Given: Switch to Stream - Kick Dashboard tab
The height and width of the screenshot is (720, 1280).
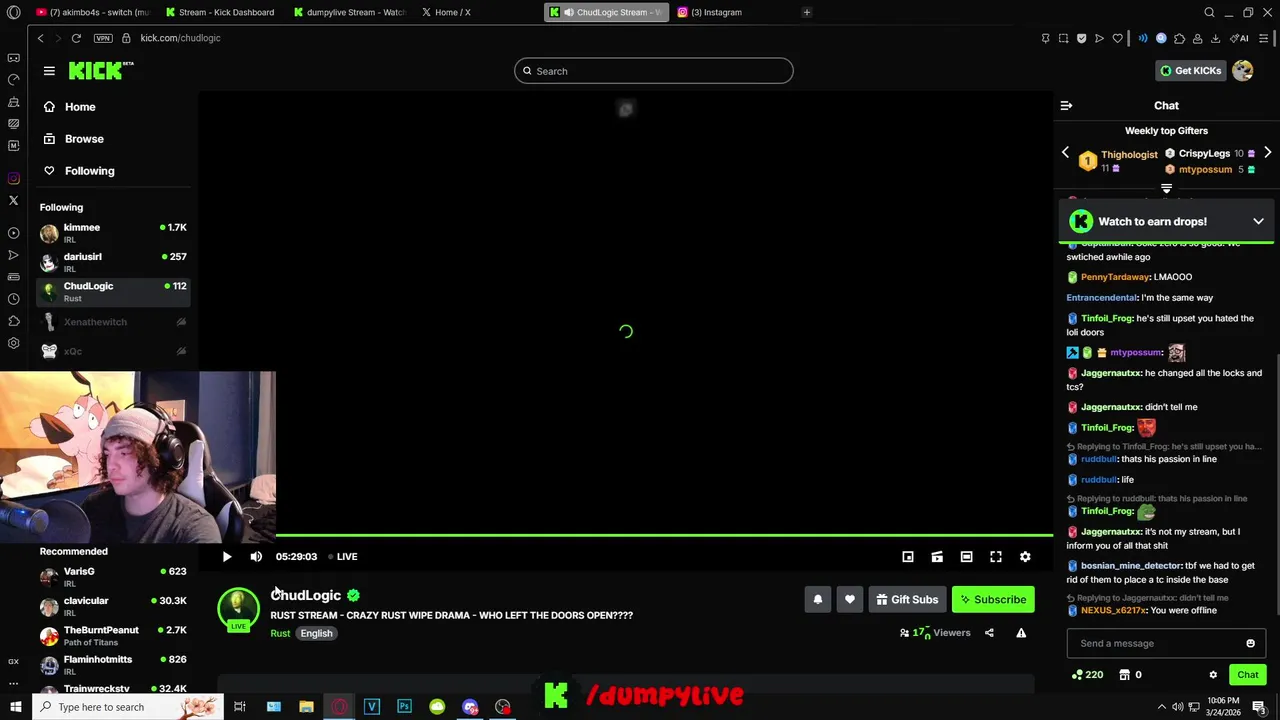Looking at the screenshot, I should [x=220, y=12].
